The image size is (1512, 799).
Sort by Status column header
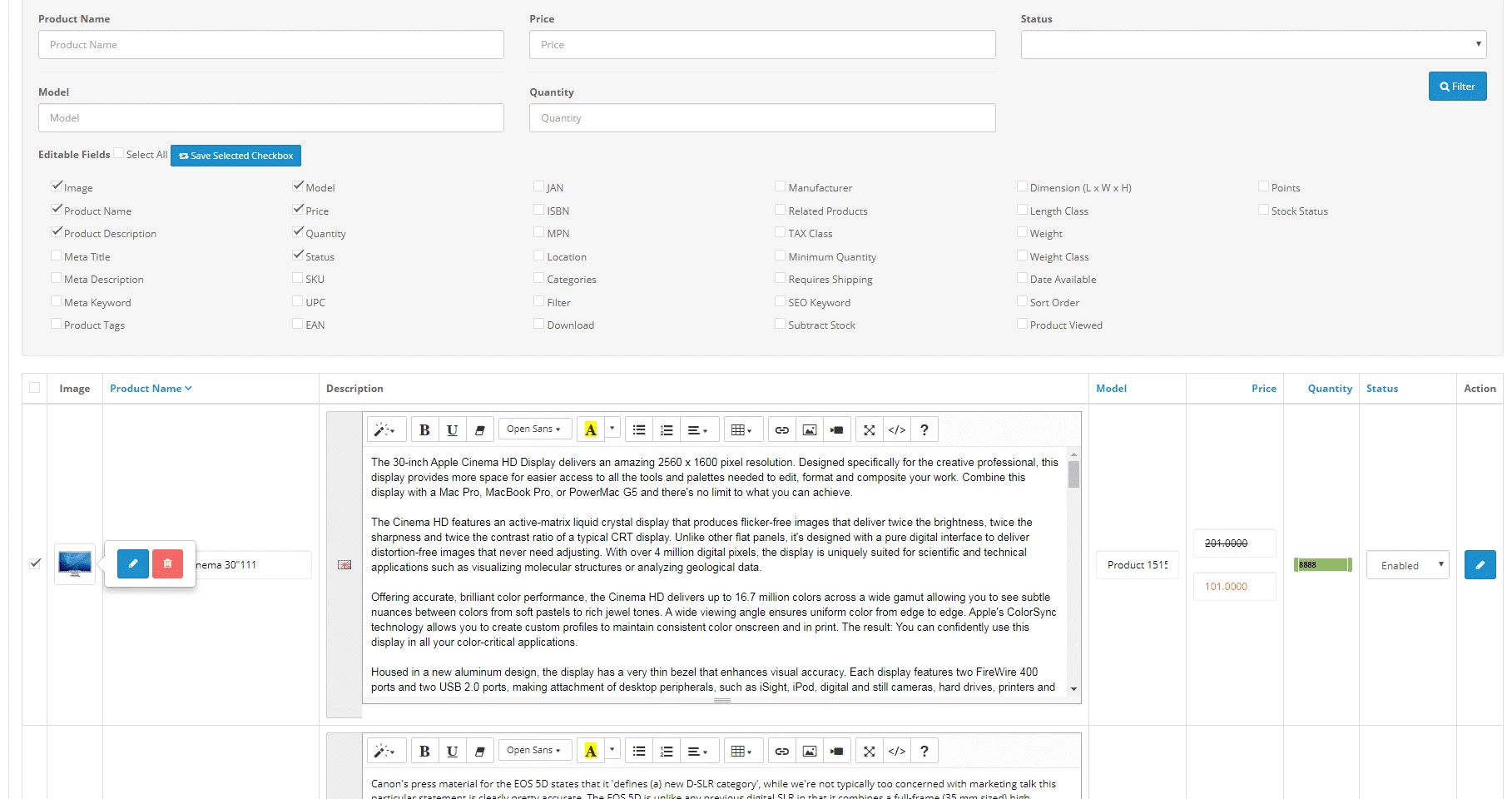point(1382,389)
